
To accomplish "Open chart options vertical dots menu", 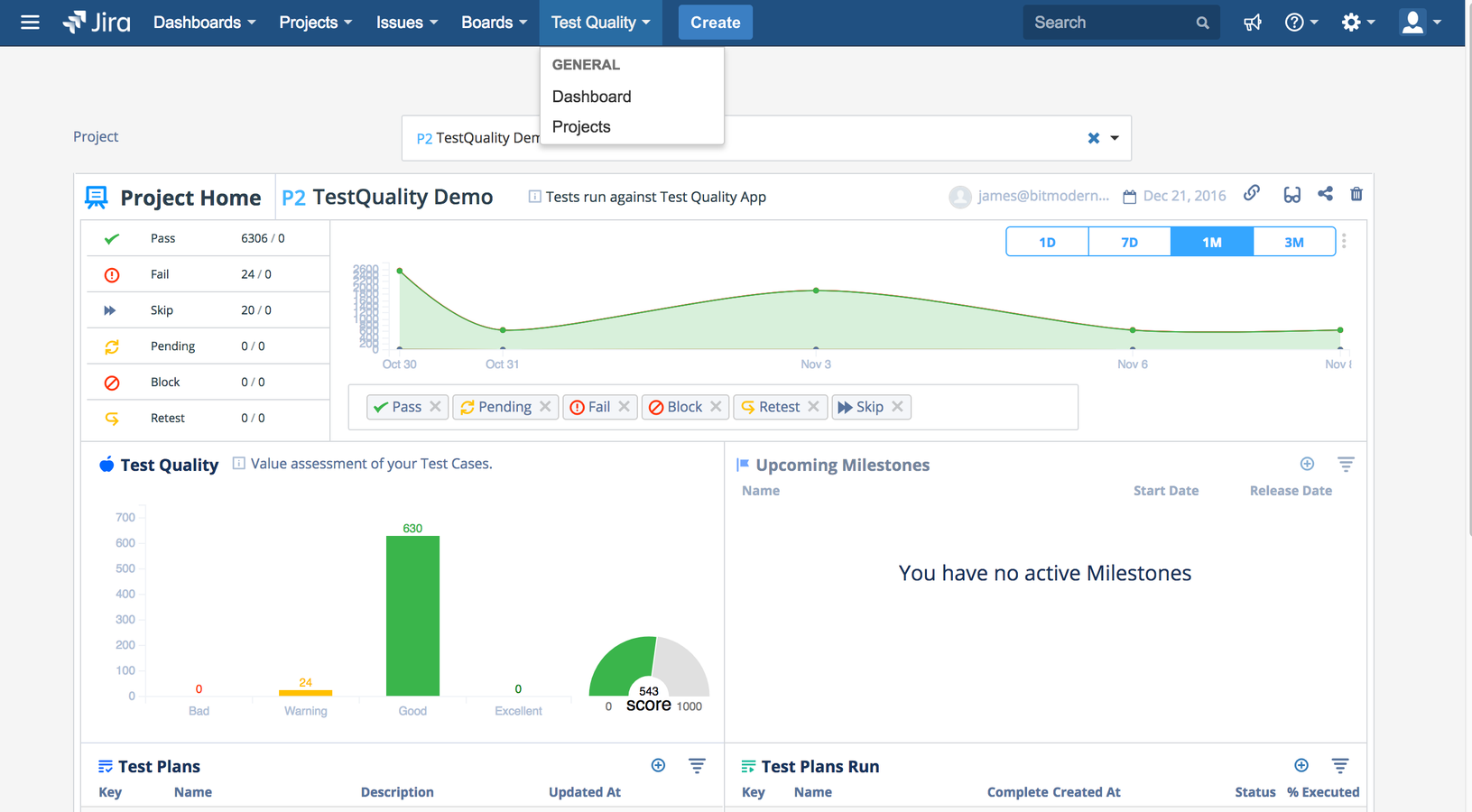I will click(x=1344, y=241).
